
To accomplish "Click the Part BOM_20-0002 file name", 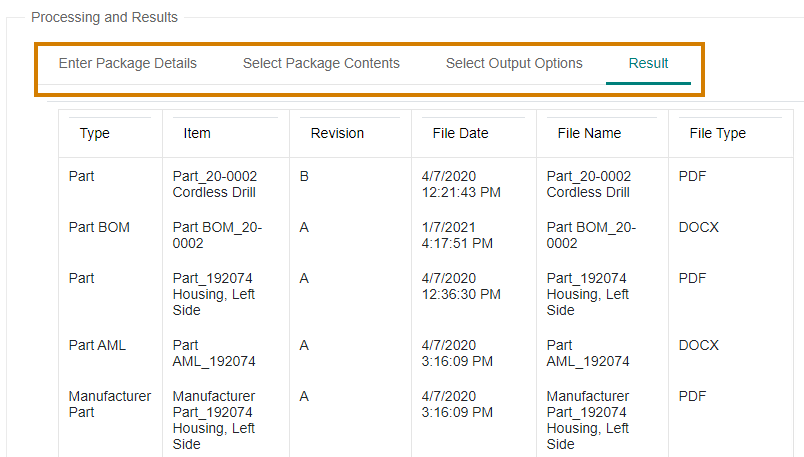I will pos(591,235).
